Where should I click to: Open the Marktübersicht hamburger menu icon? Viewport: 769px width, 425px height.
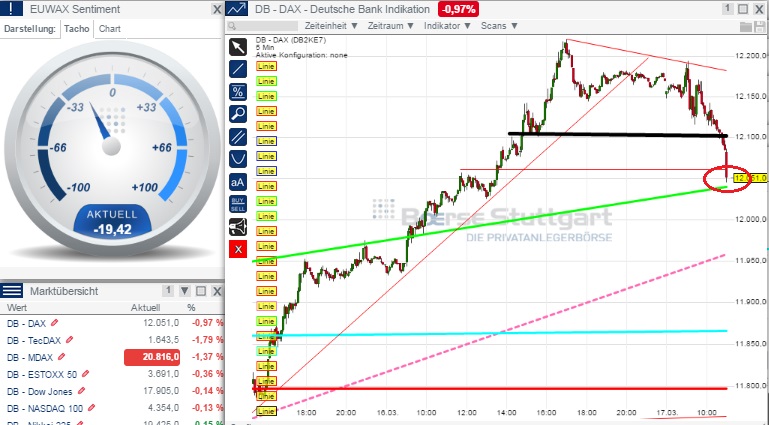(11, 291)
